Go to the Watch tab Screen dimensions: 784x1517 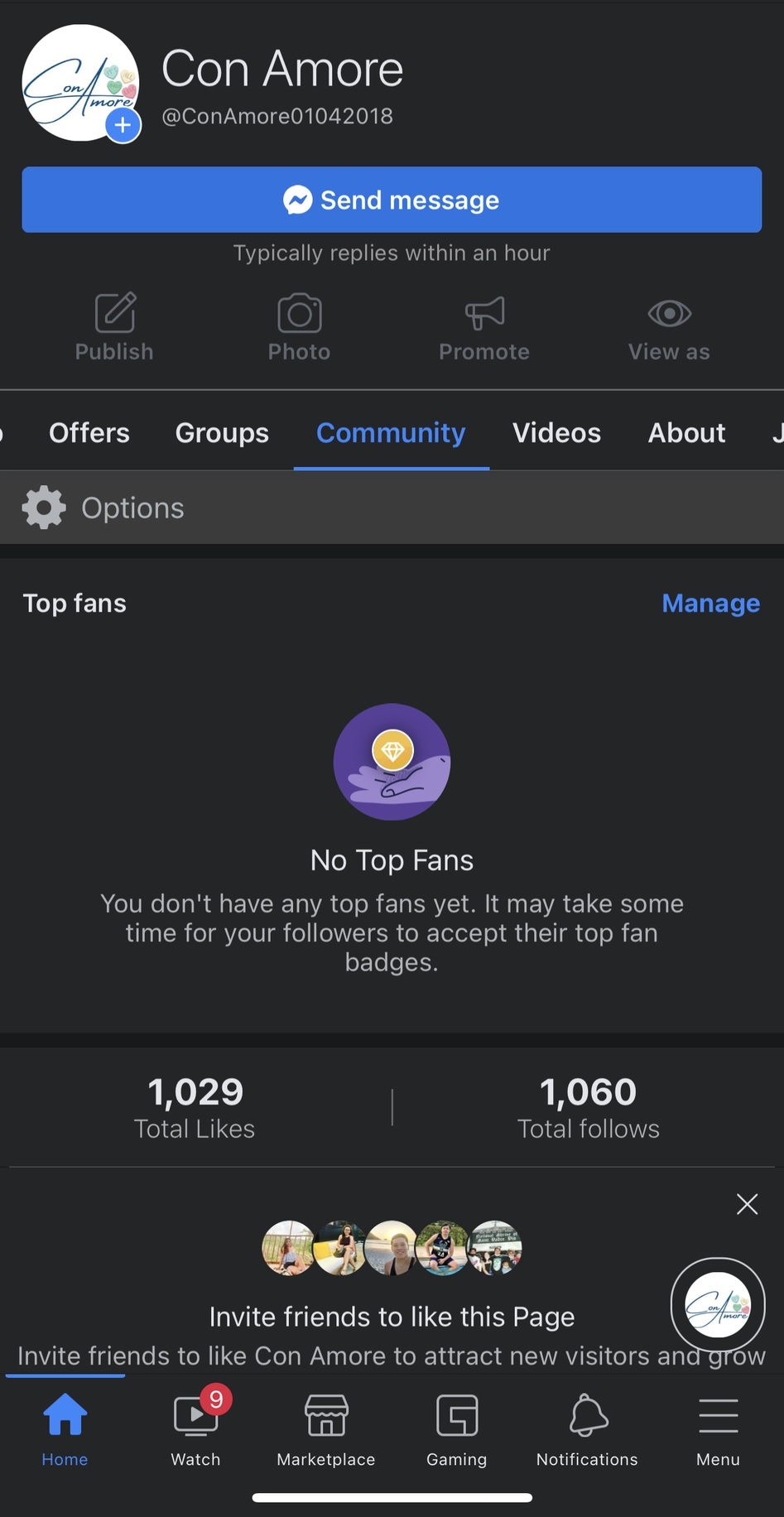coord(196,1426)
